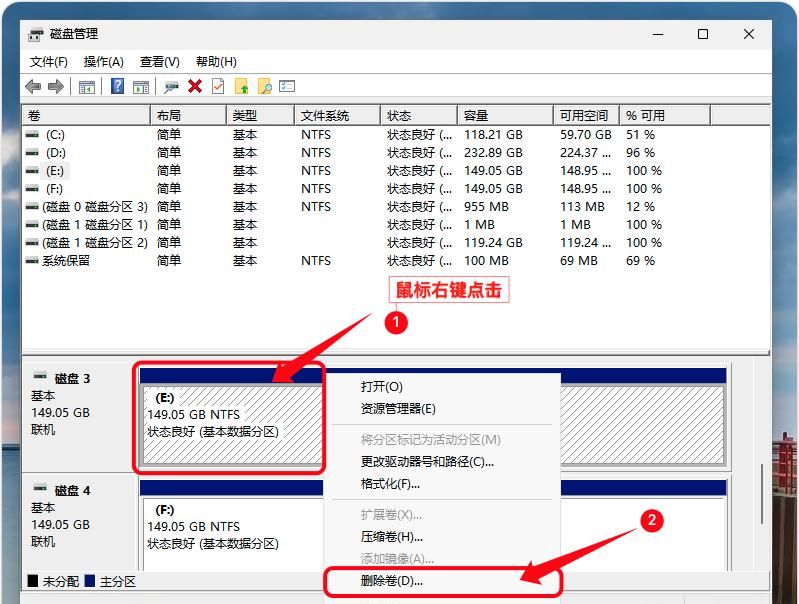Minimize the Disk Management window

(658, 34)
